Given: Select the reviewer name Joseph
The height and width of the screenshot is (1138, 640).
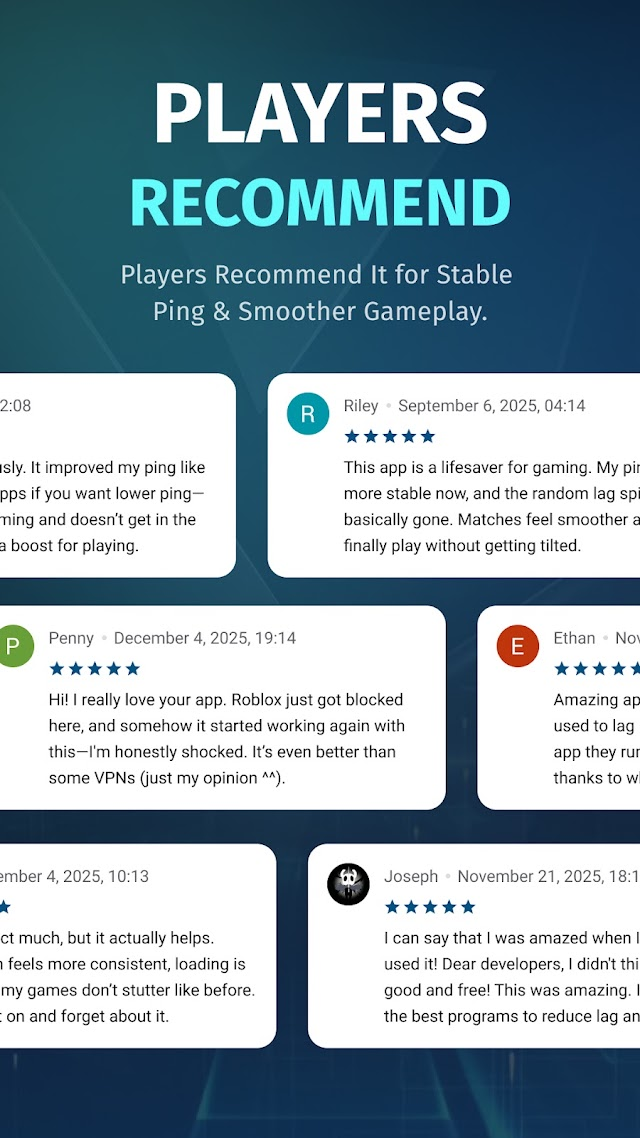Looking at the screenshot, I should (x=411, y=876).
